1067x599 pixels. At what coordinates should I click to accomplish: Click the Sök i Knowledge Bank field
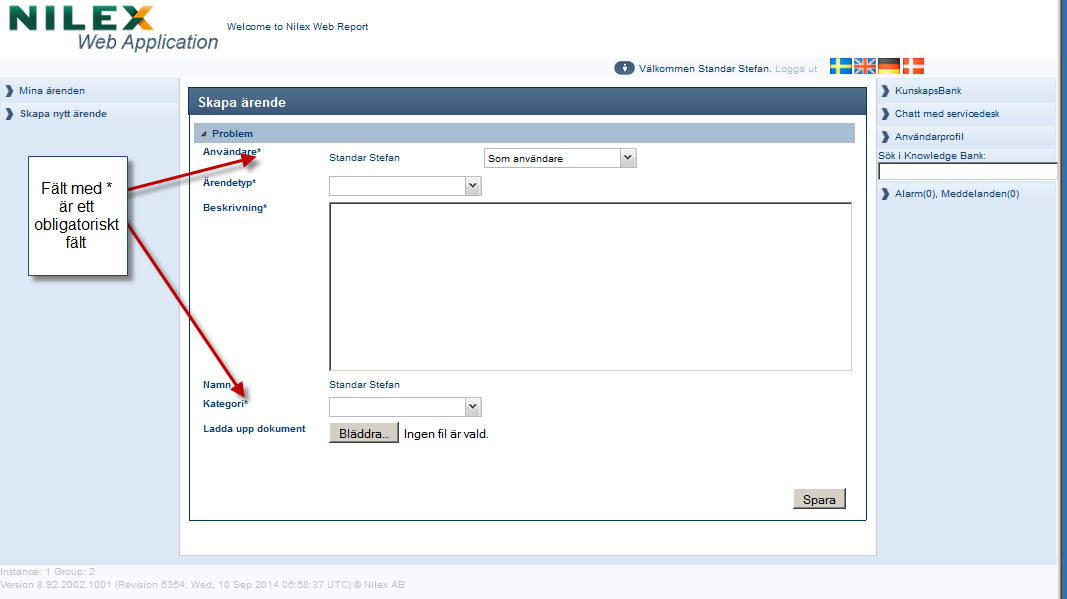point(968,172)
